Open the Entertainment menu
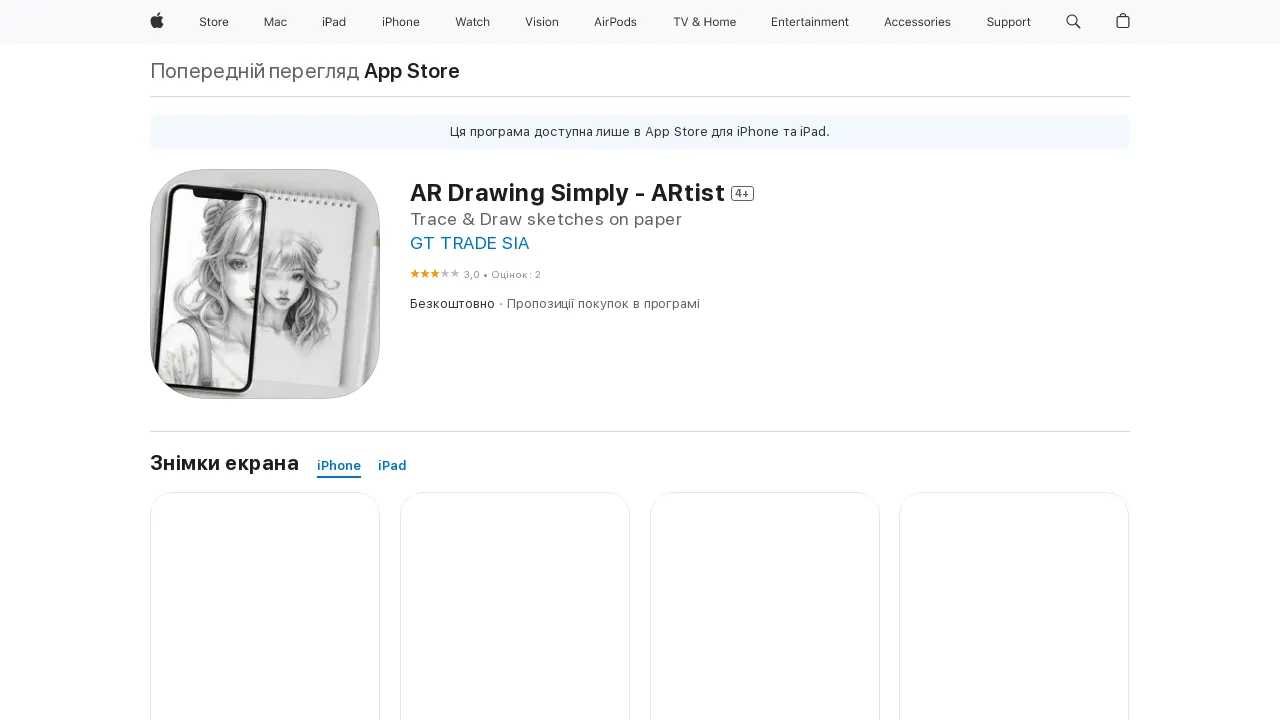1280x720 pixels. [810, 22]
